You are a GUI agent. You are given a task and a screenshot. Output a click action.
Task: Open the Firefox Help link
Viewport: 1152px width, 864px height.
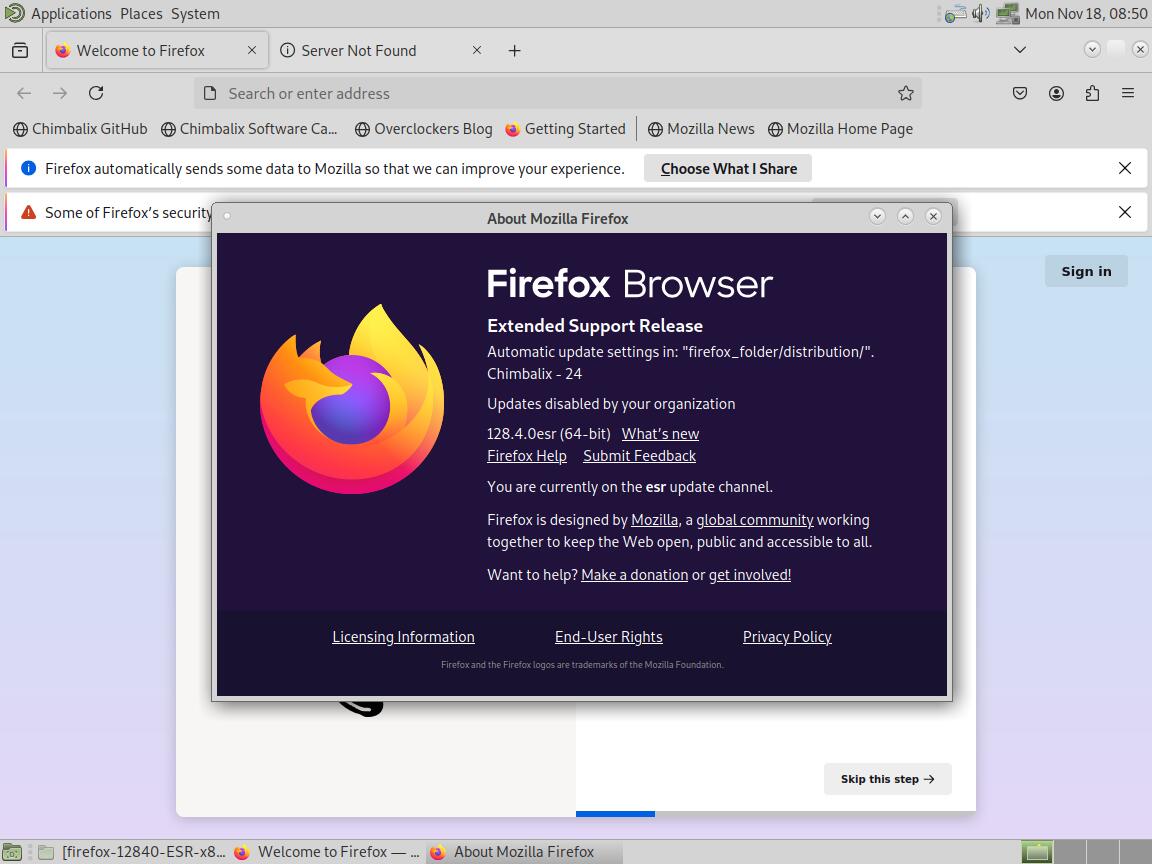[527, 456]
